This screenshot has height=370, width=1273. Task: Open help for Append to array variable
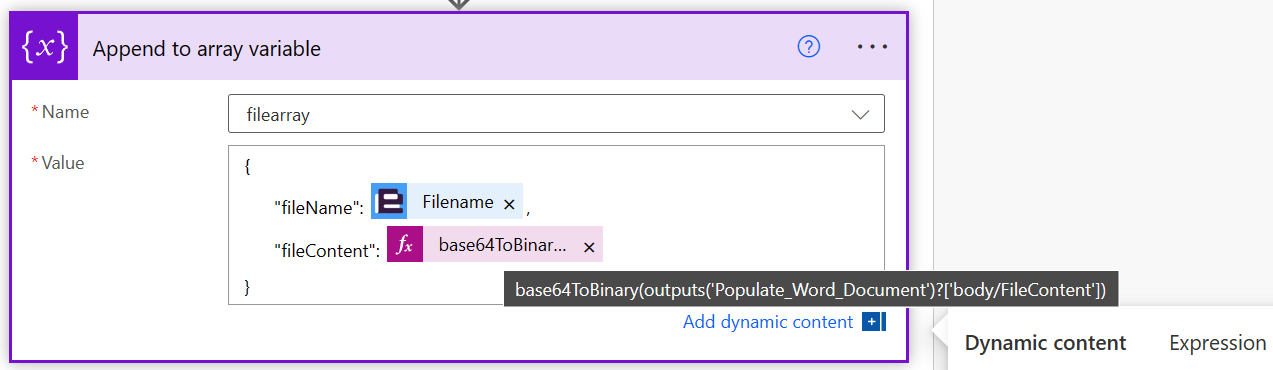808,47
